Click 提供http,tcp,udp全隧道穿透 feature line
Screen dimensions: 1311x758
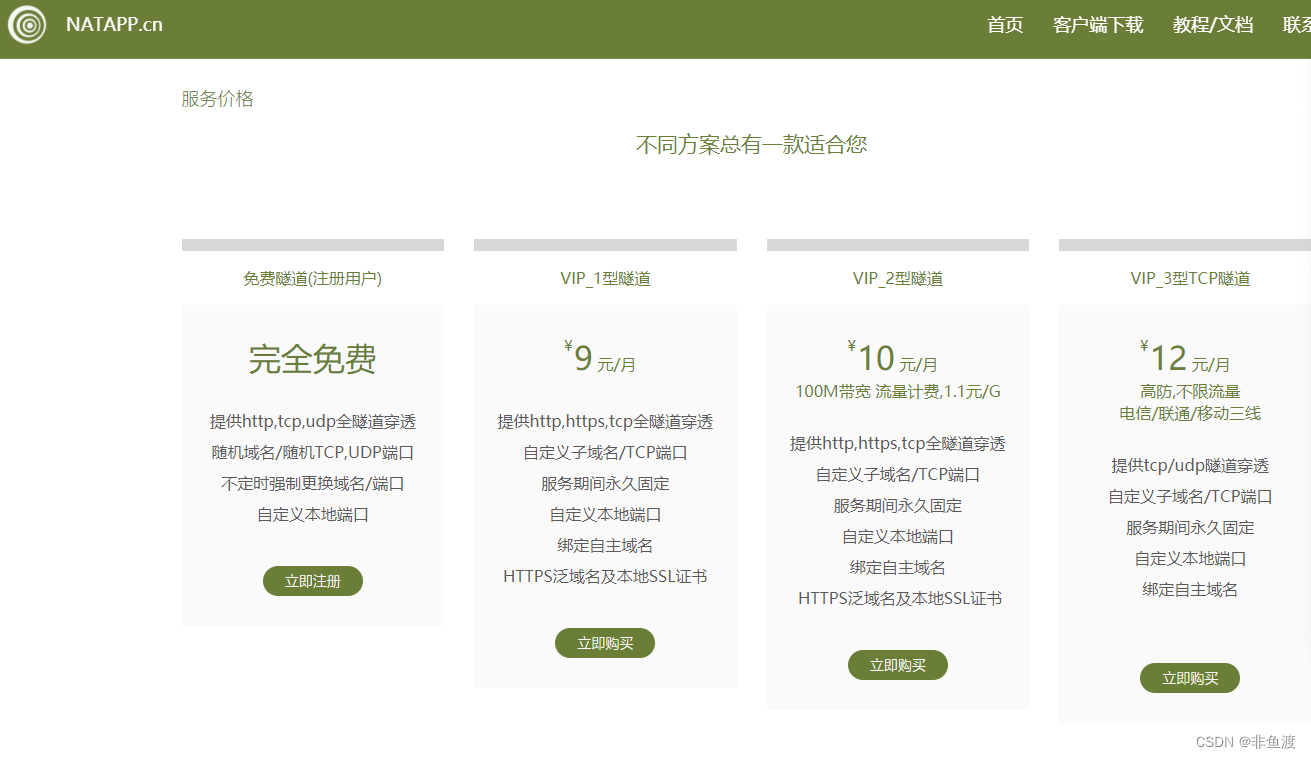[x=313, y=422]
